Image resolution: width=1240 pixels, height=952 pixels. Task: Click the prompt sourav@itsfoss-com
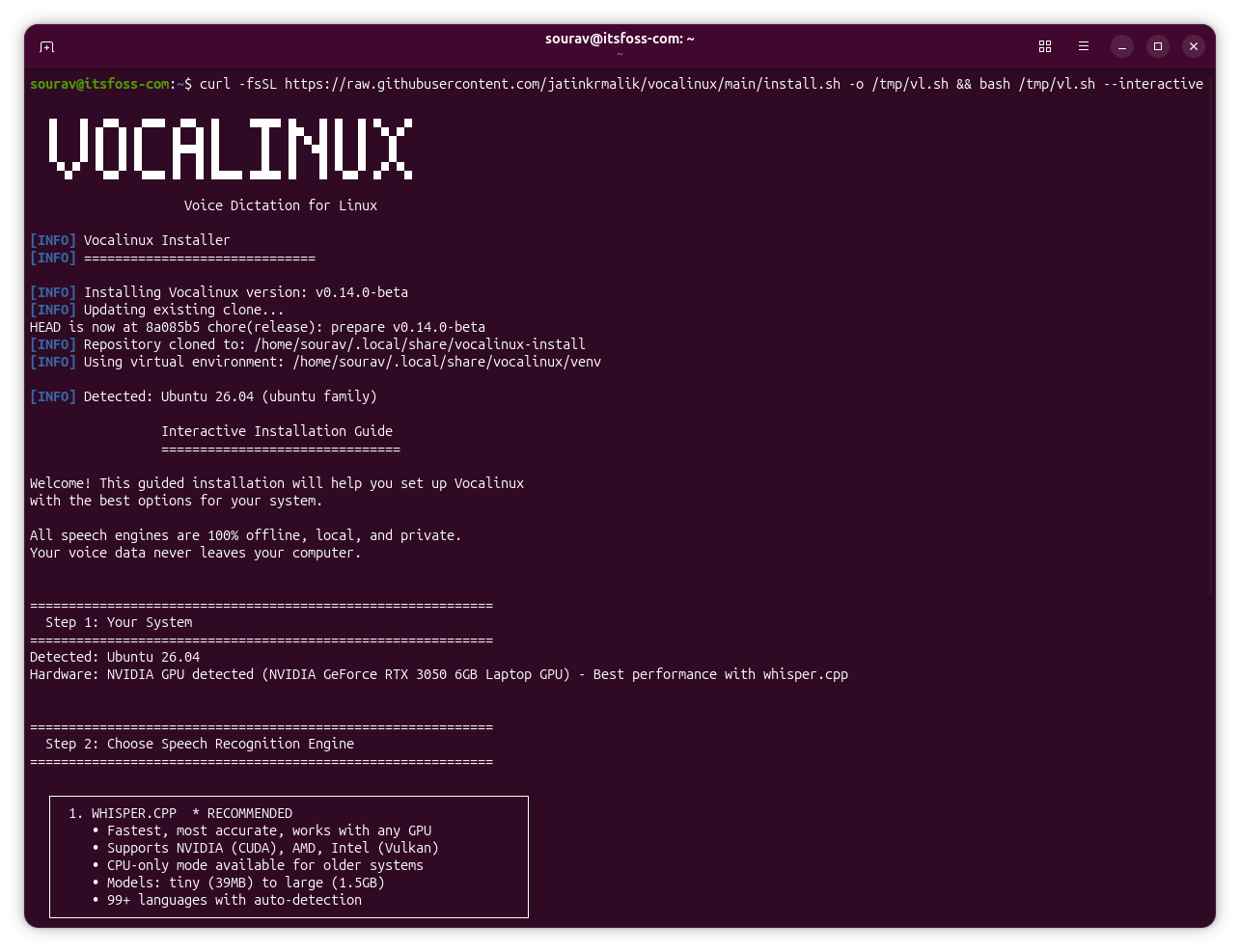click(99, 84)
